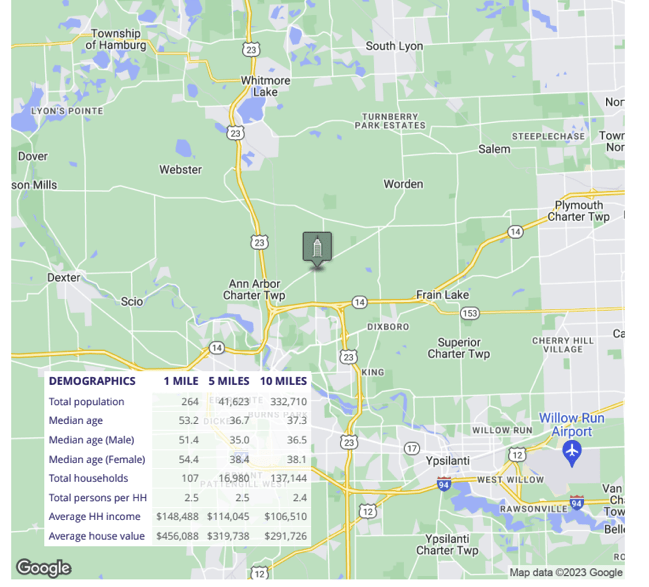
Task: Select the households value 137,144
Action: click(288, 478)
